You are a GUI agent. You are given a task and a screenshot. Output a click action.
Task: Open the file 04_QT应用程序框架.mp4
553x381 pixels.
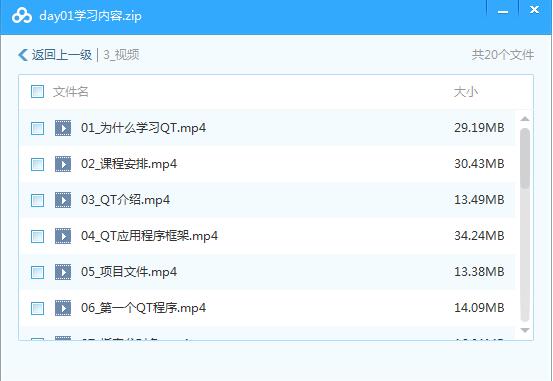click(x=149, y=236)
